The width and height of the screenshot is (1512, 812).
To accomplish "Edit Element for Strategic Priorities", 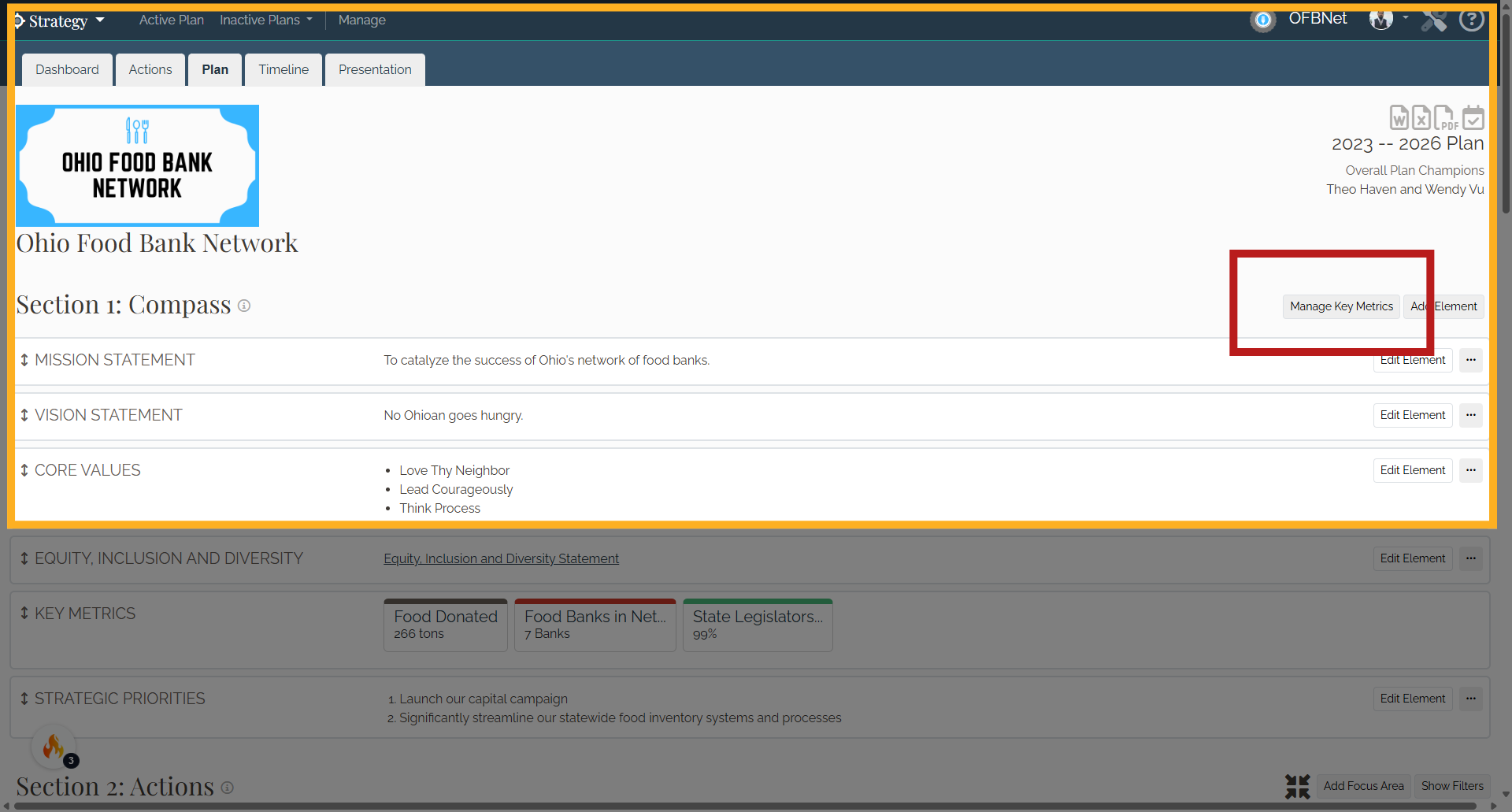I will point(1413,699).
